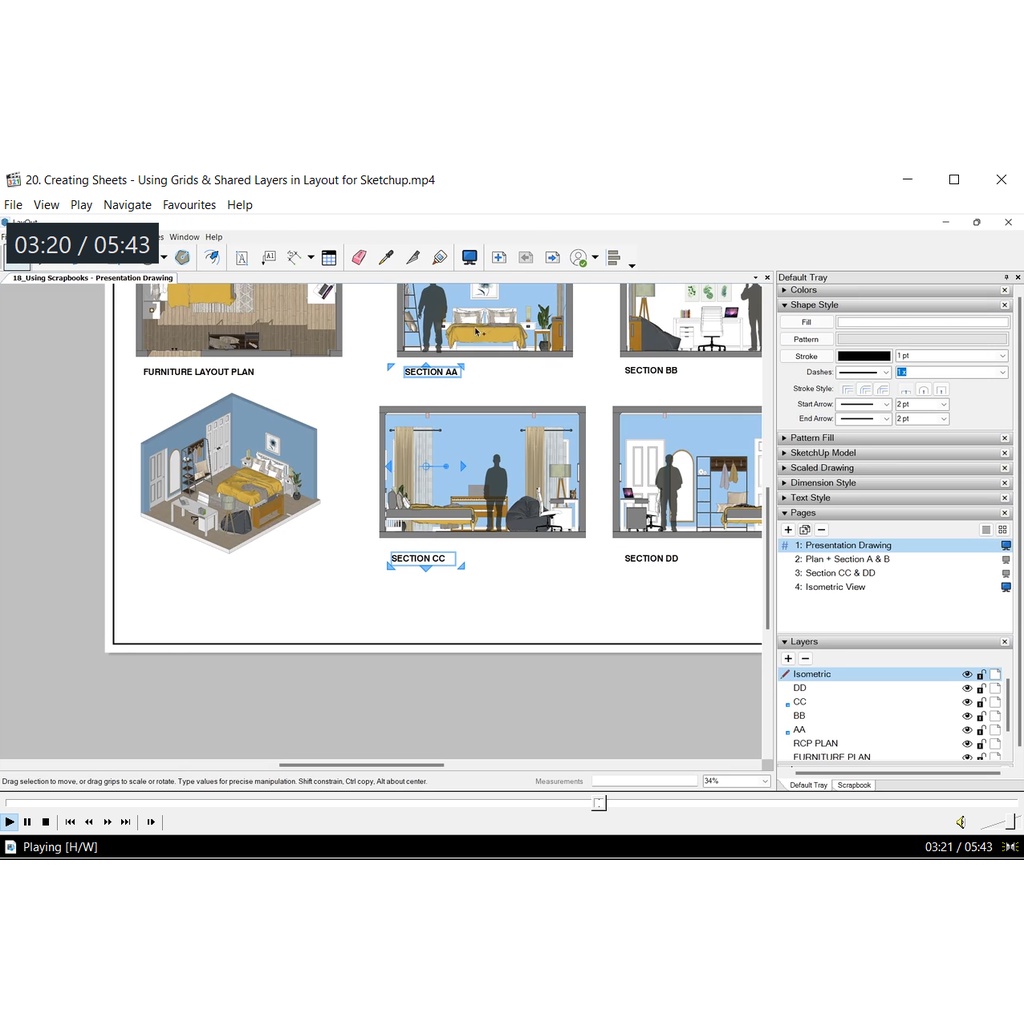Open the Navigate menu
Screen dimensions: 1024x1024
pos(127,205)
